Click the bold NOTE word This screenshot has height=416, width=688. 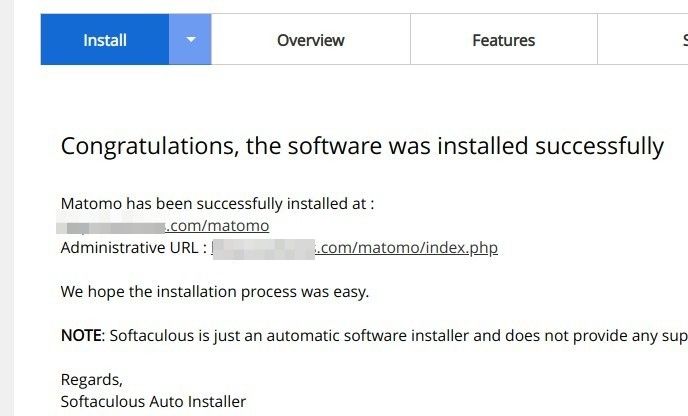coord(81,335)
